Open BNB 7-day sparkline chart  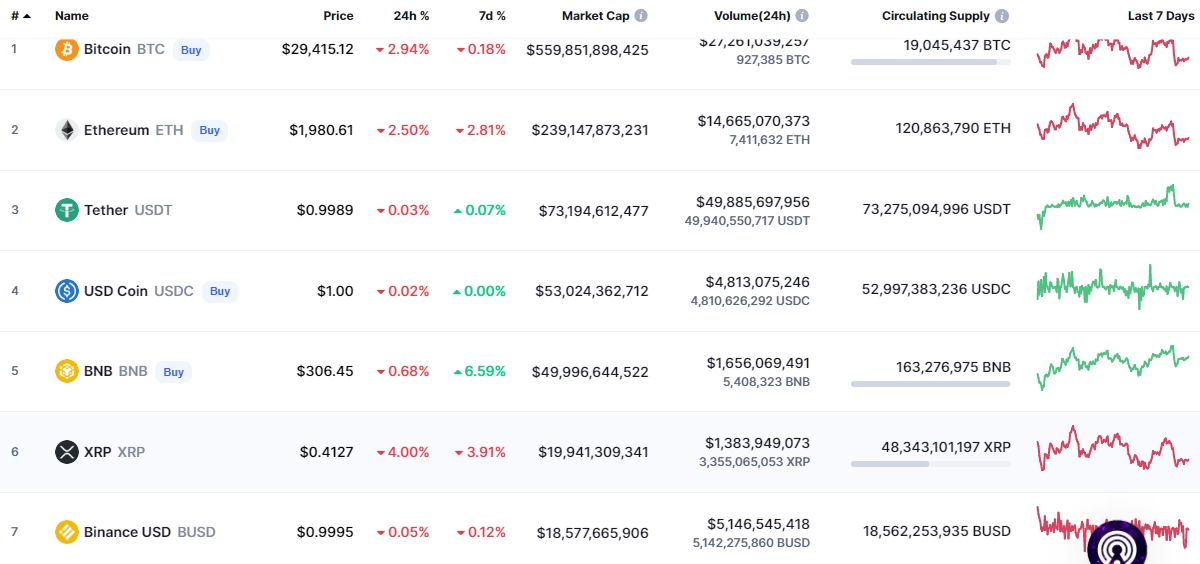pyautogui.click(x=1113, y=367)
